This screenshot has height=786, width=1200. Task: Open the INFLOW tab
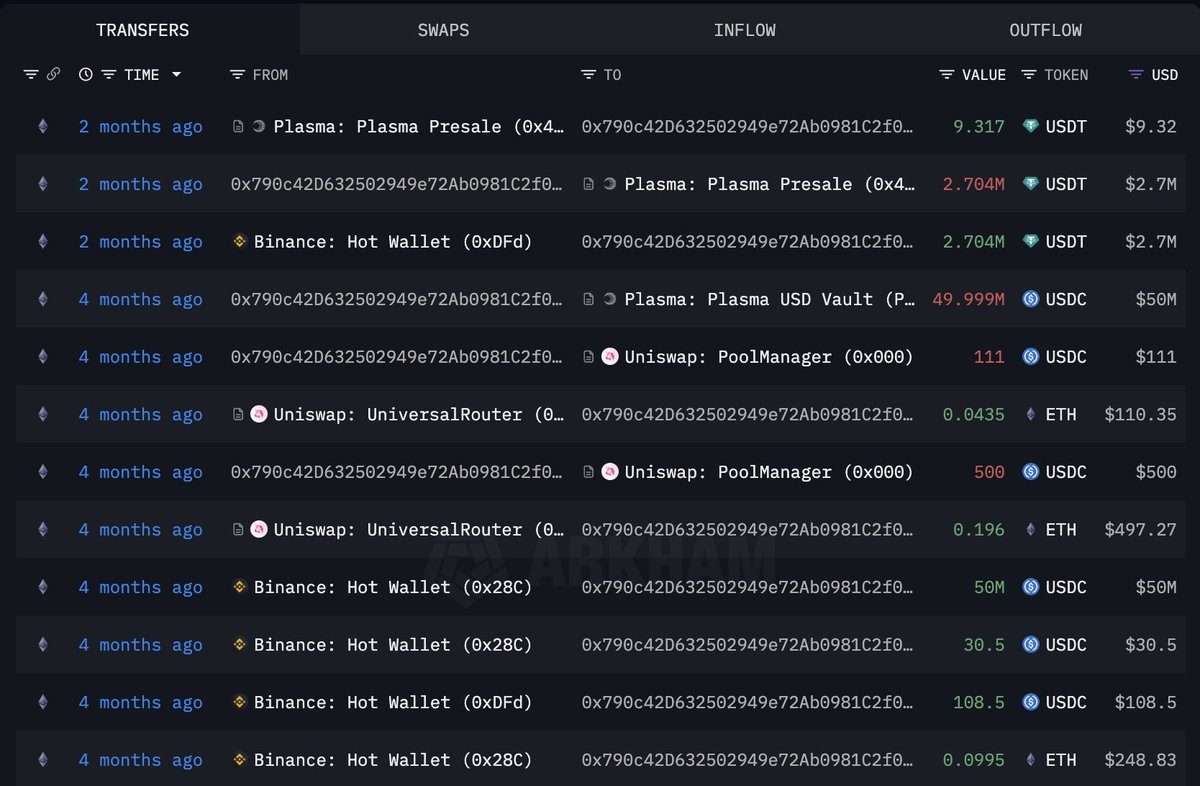tap(744, 30)
